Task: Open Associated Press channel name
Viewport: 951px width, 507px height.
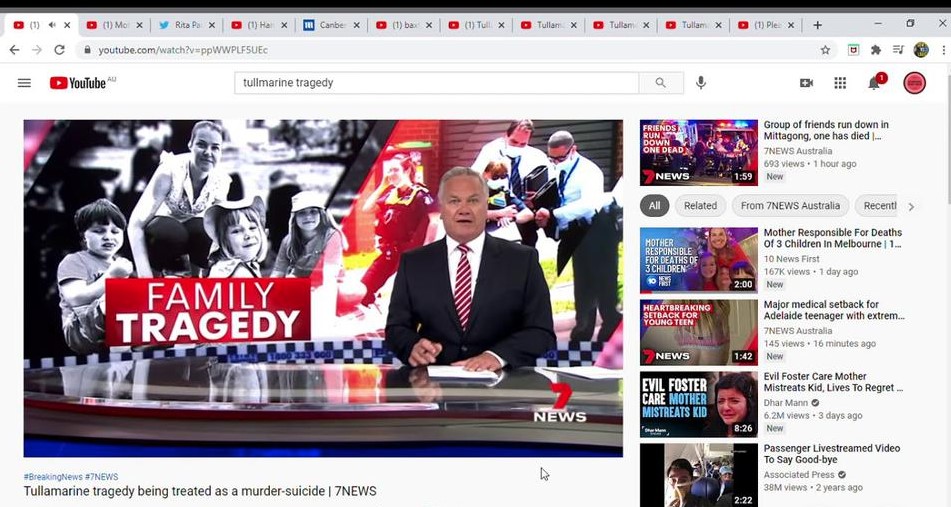Action: (x=799, y=475)
